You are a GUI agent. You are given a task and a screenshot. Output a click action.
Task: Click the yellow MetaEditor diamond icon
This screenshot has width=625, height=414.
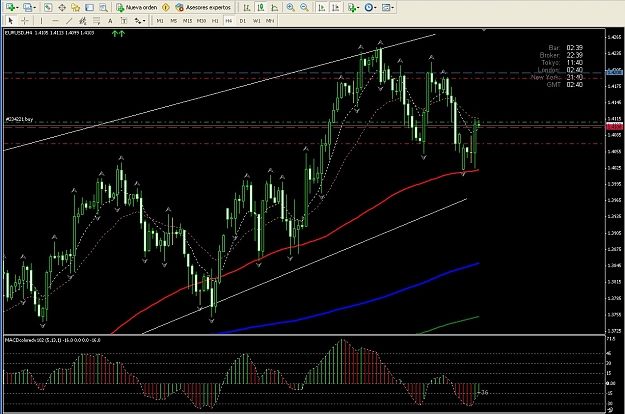point(166,7)
